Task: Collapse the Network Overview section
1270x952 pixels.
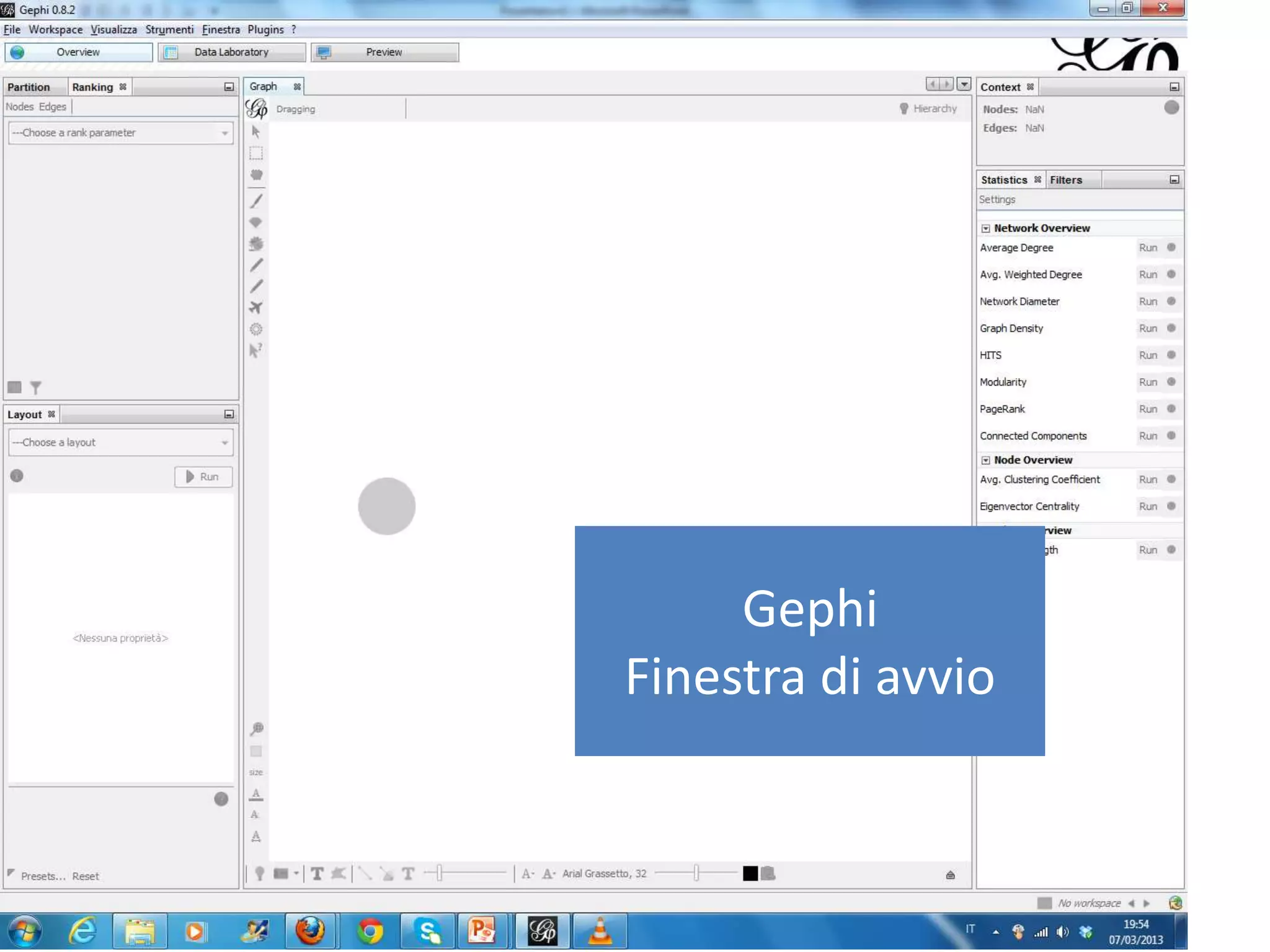Action: point(985,229)
